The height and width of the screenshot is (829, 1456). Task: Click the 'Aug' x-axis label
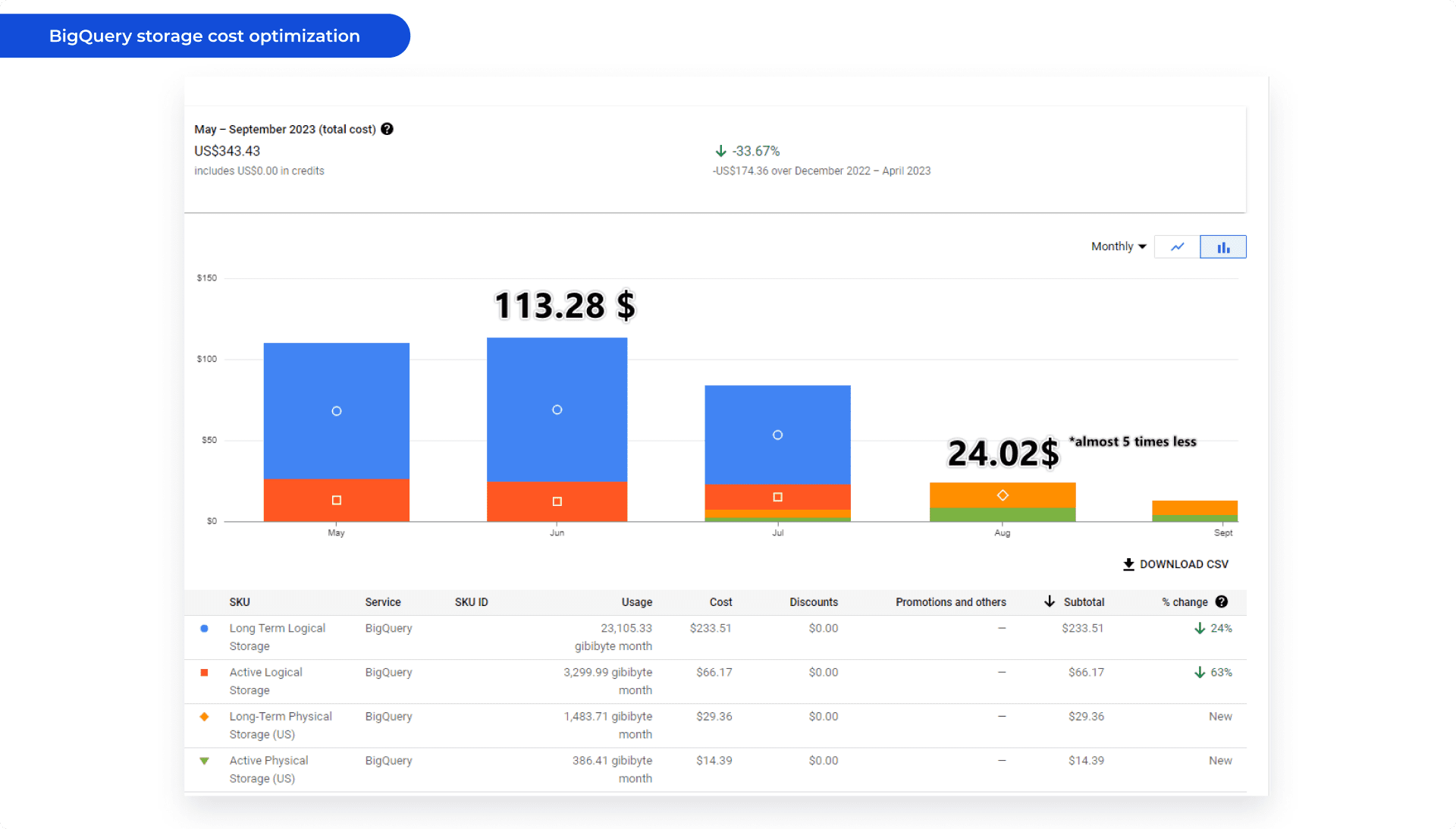coord(1003,533)
